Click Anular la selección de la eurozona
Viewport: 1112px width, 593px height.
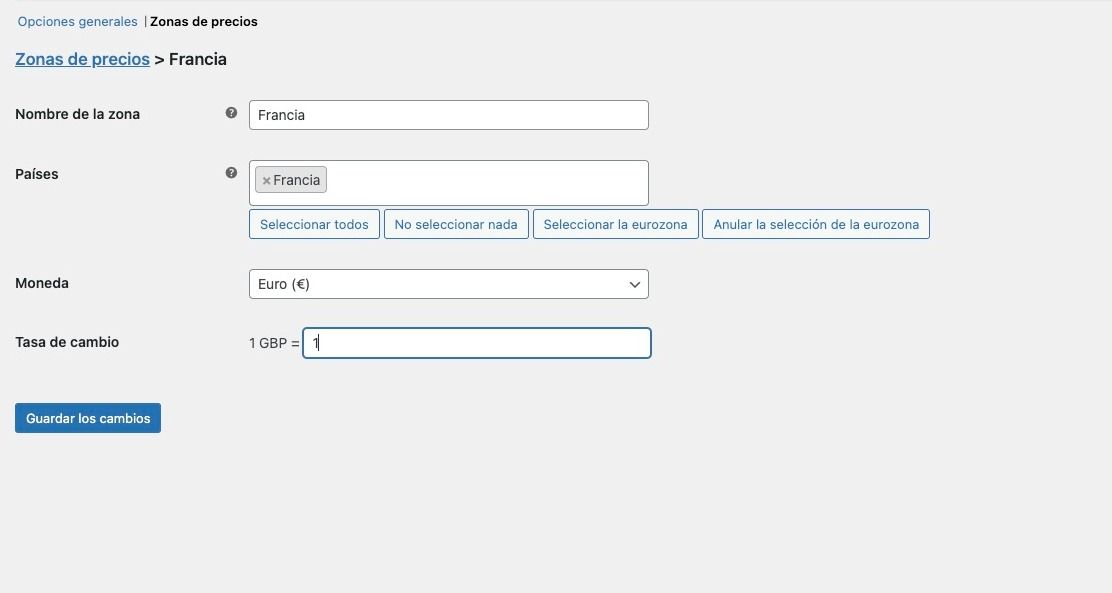pyautogui.click(x=816, y=224)
